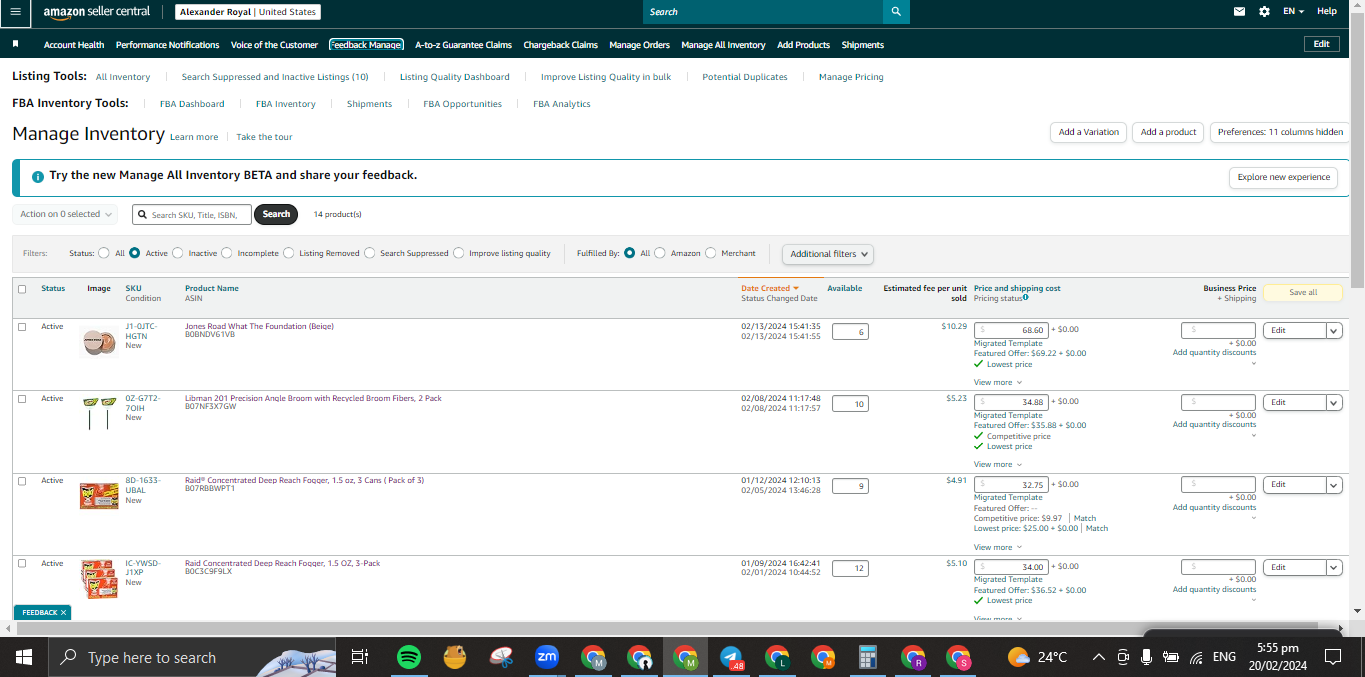Open the Take the tour link

[x=264, y=137]
